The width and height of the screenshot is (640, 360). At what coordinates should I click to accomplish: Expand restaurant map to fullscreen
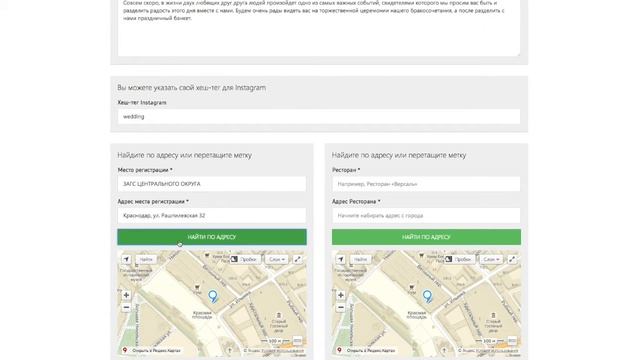[512, 259]
